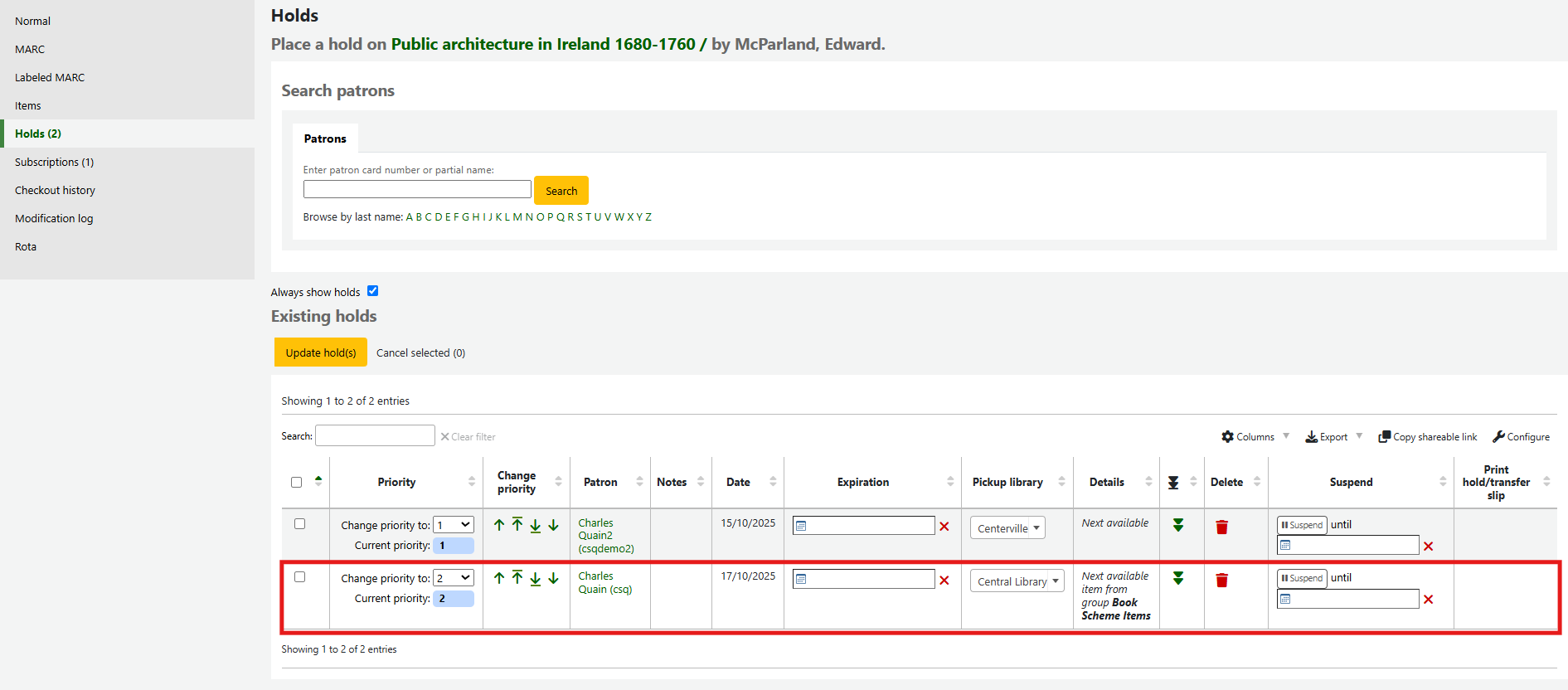Image resolution: width=1568 pixels, height=690 pixels.
Task: Move Charles Quain2 hold up one priority
Action: click(499, 525)
